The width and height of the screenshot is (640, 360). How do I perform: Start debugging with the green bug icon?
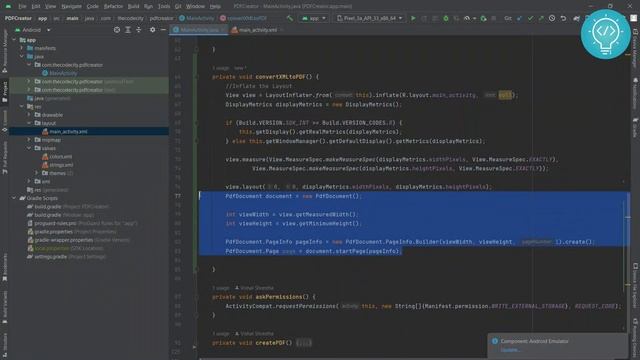pos(446,18)
